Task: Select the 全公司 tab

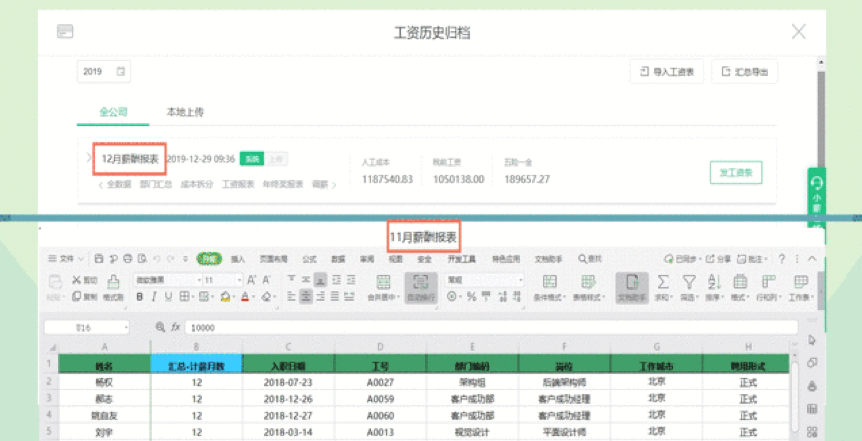Action: coord(113,112)
